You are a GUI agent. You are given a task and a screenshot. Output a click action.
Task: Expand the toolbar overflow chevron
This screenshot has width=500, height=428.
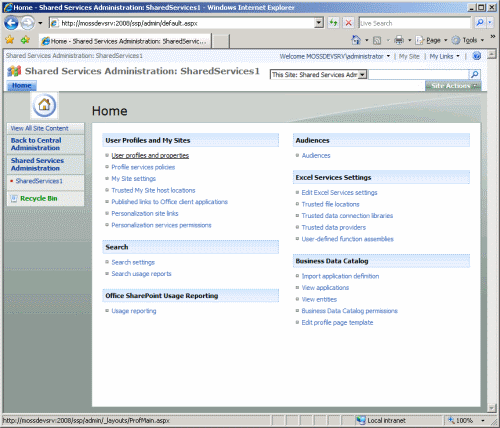click(x=492, y=37)
